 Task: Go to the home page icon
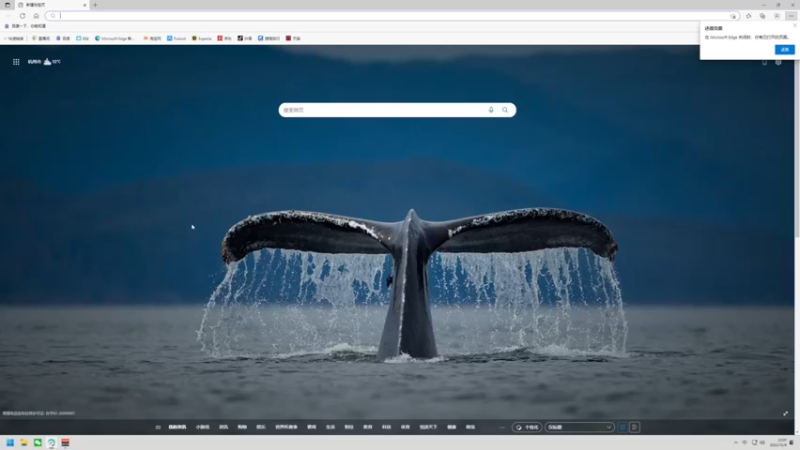[x=36, y=16]
